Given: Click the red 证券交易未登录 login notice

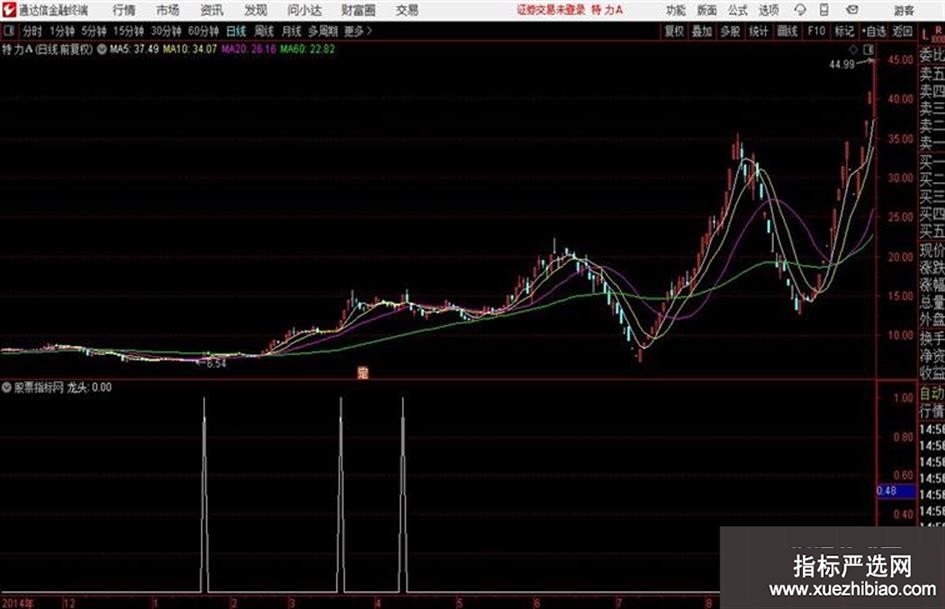Looking at the screenshot, I should 551,10.
